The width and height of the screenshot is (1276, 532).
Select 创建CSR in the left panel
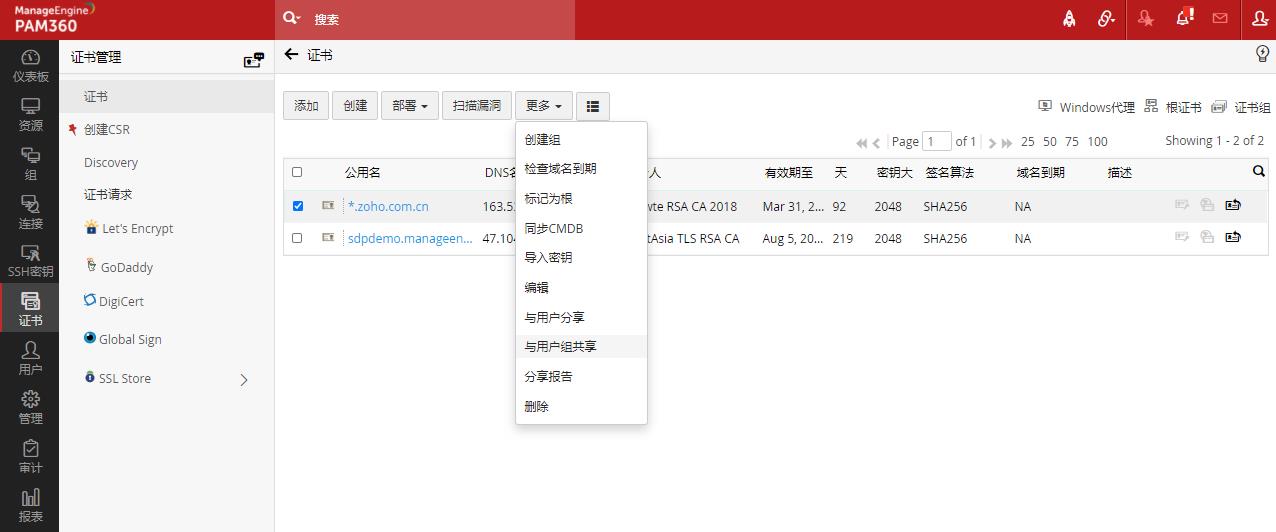pos(106,130)
